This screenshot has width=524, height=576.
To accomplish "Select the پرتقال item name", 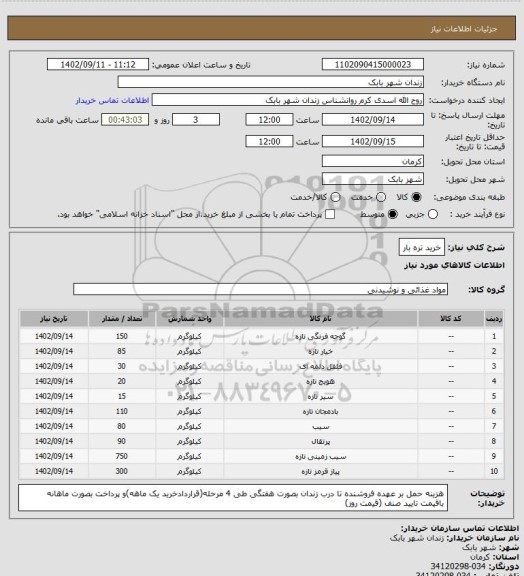I will coord(320,442).
